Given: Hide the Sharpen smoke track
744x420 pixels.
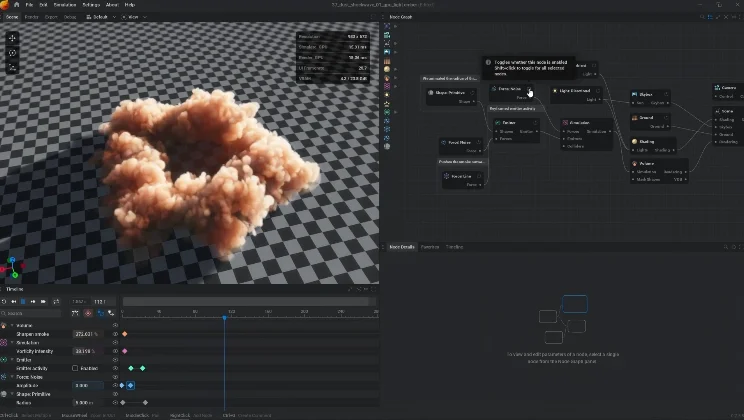Looking at the screenshot, I should (x=115, y=334).
